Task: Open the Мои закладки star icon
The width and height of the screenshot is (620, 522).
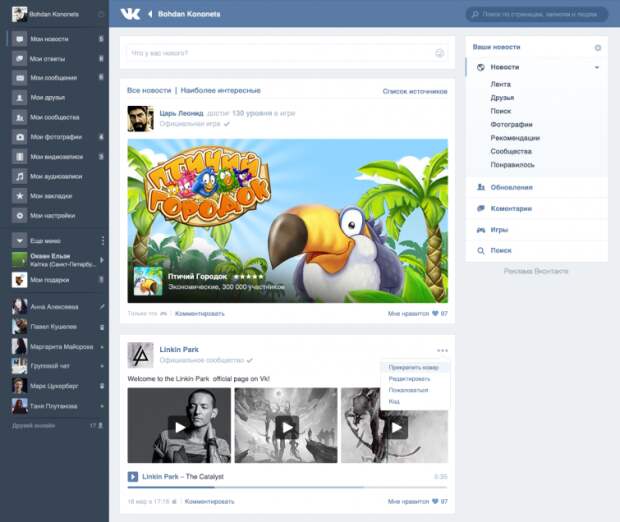Action: pyautogui.click(x=19, y=196)
